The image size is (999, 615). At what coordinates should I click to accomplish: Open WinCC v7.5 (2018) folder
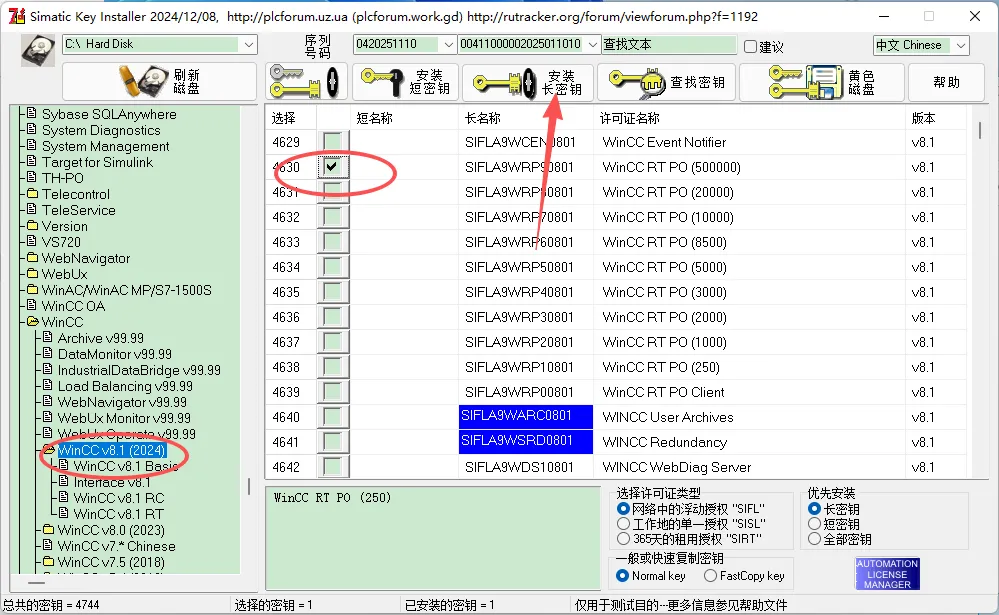pos(111,562)
